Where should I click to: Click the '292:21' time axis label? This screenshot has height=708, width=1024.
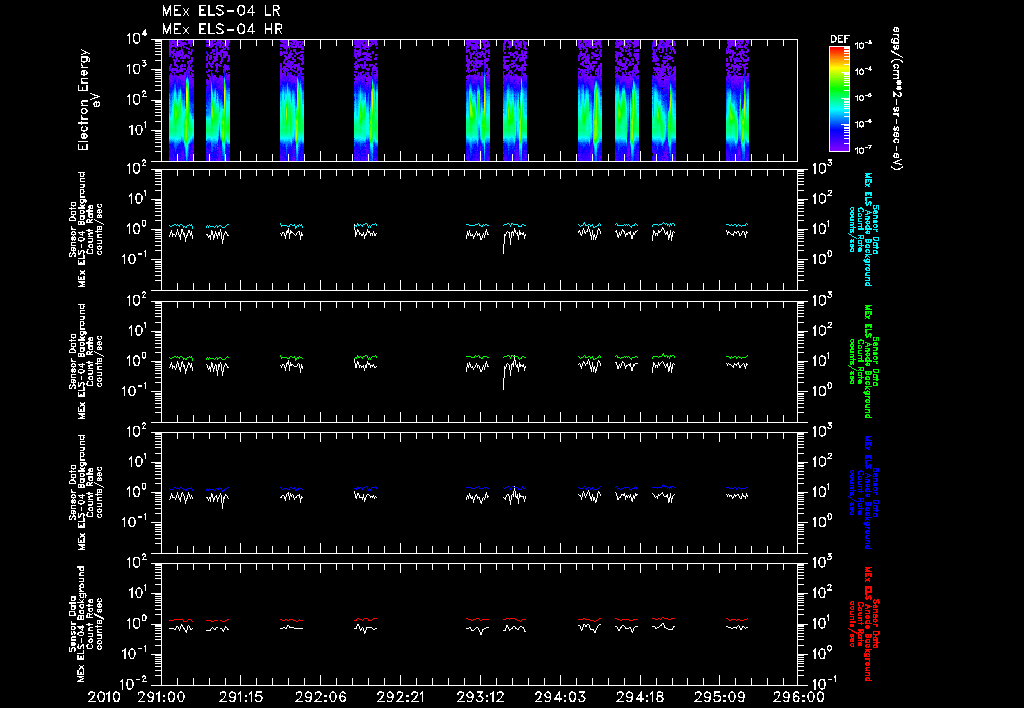(x=400, y=697)
